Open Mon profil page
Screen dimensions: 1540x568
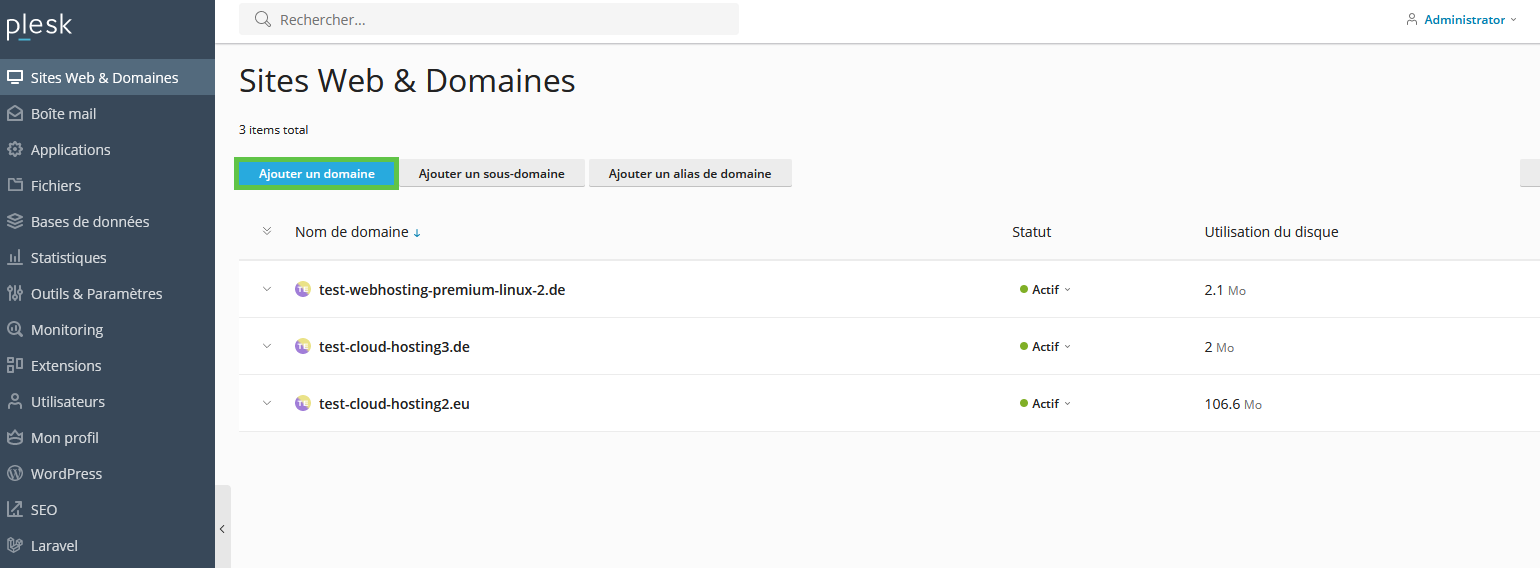coord(107,437)
